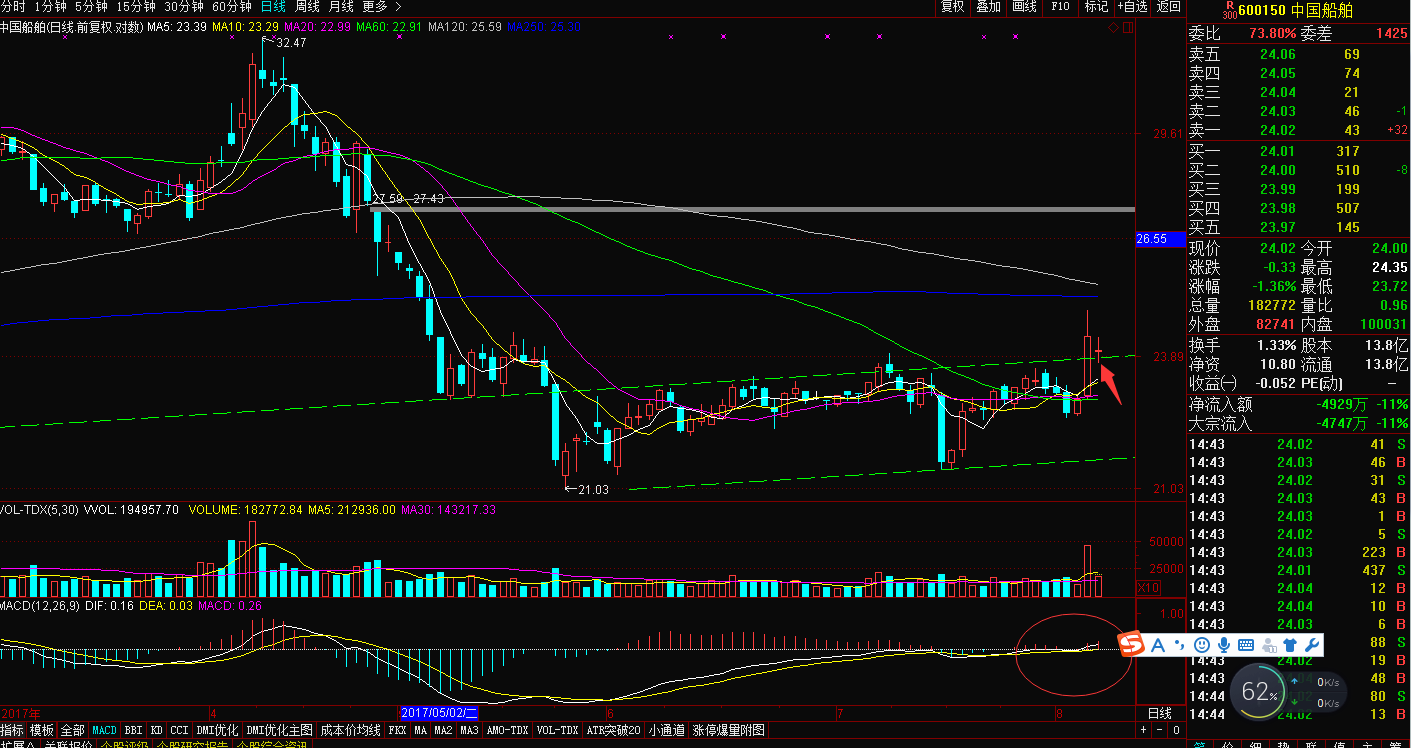
Task: Switch chart to 5分钟 period
Action: pos(91,6)
